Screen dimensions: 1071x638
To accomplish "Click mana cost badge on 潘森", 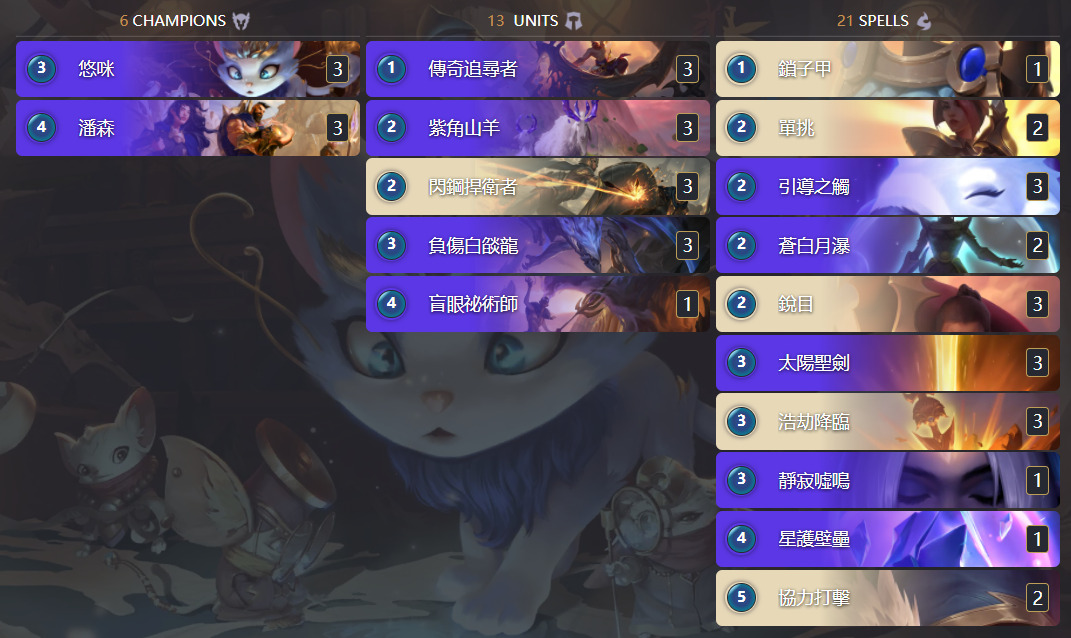I will click(42, 127).
